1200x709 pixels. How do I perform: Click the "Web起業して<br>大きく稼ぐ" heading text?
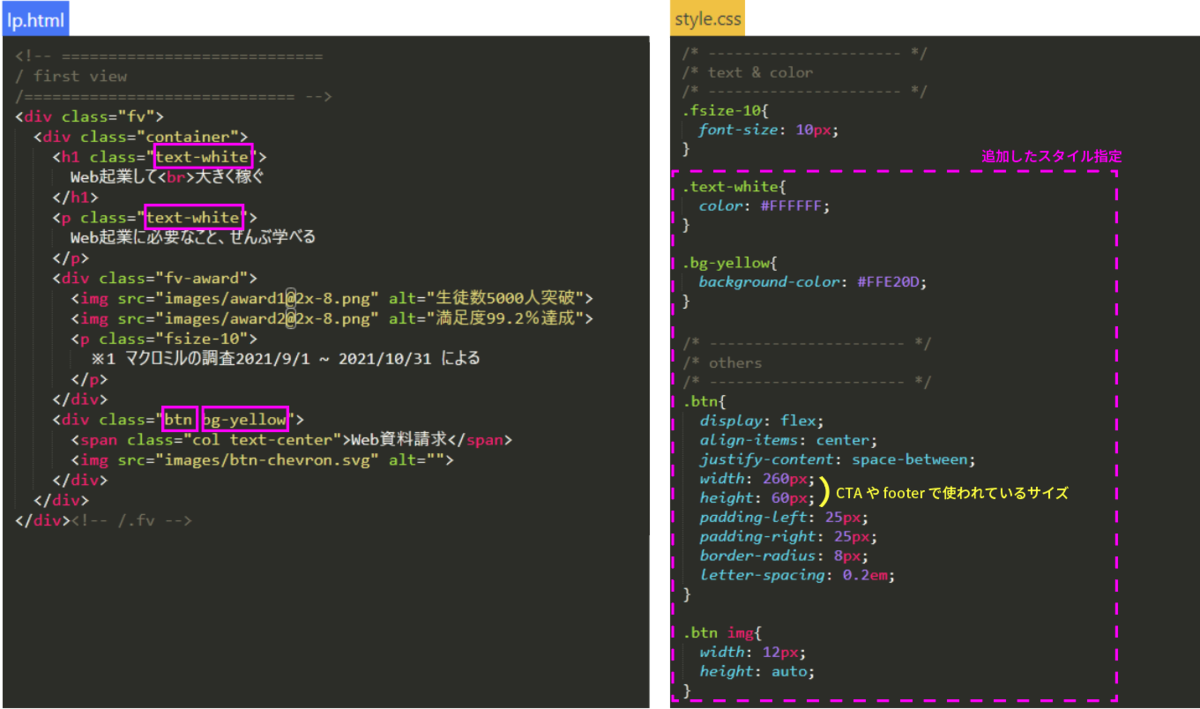click(166, 177)
